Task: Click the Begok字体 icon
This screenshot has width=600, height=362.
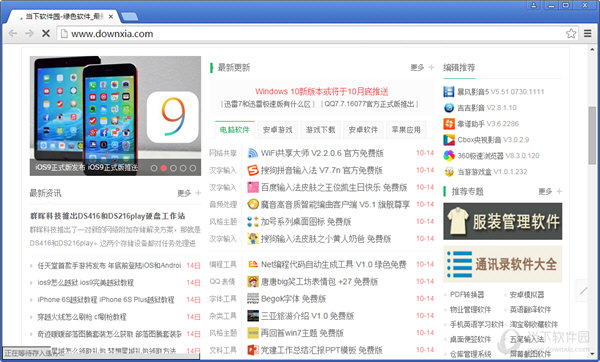Action: click(x=253, y=298)
